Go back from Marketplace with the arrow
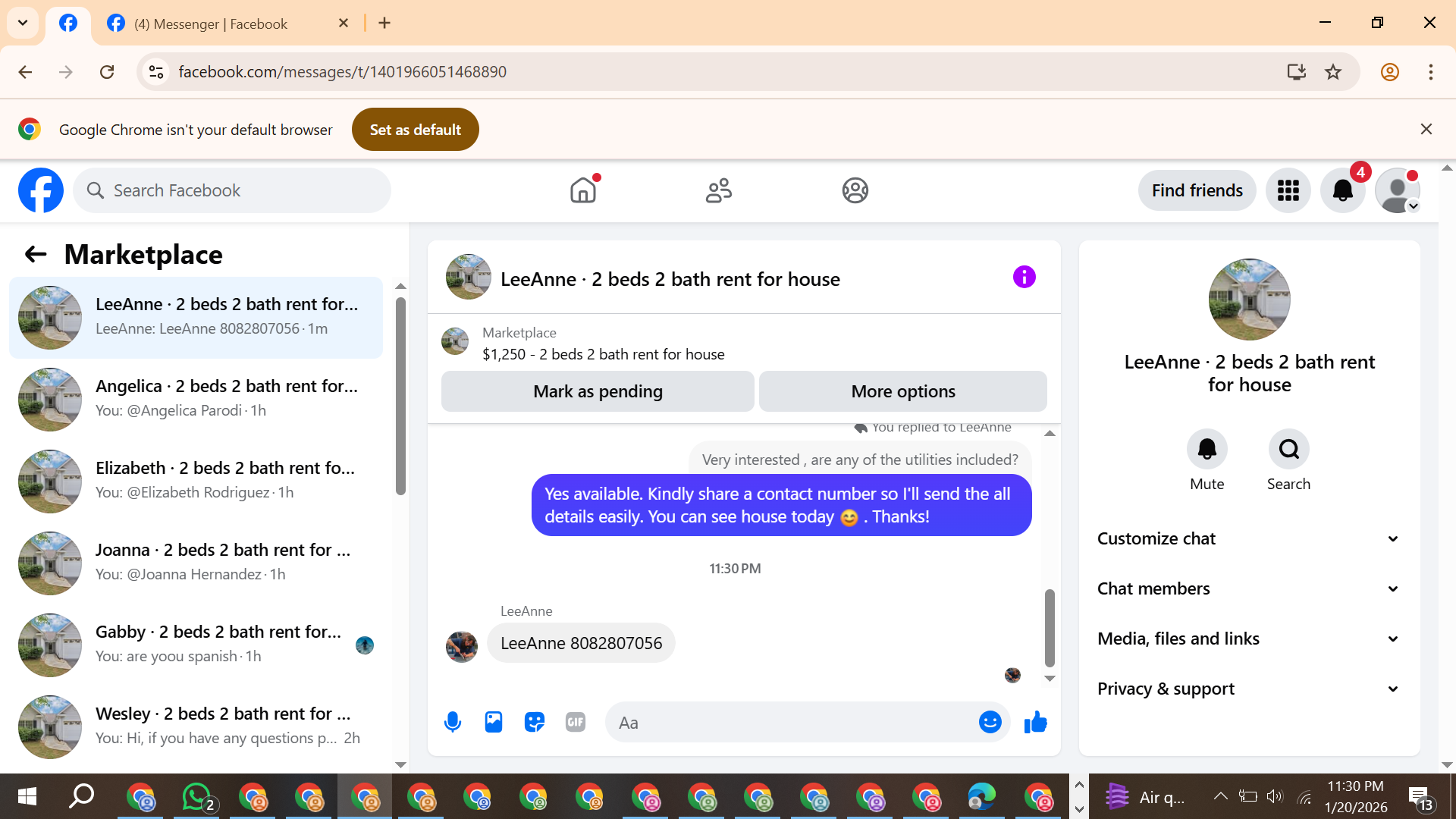The image size is (1456, 819). click(x=36, y=255)
